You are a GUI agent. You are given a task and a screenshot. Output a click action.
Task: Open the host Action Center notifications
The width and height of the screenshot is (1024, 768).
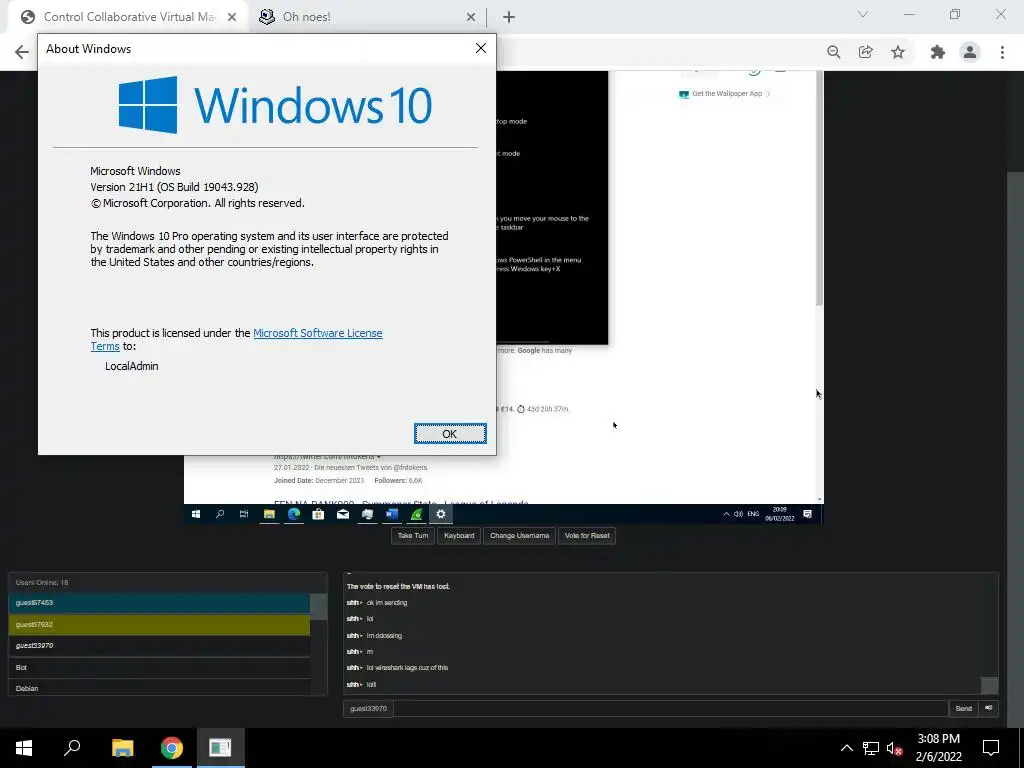tap(991, 748)
